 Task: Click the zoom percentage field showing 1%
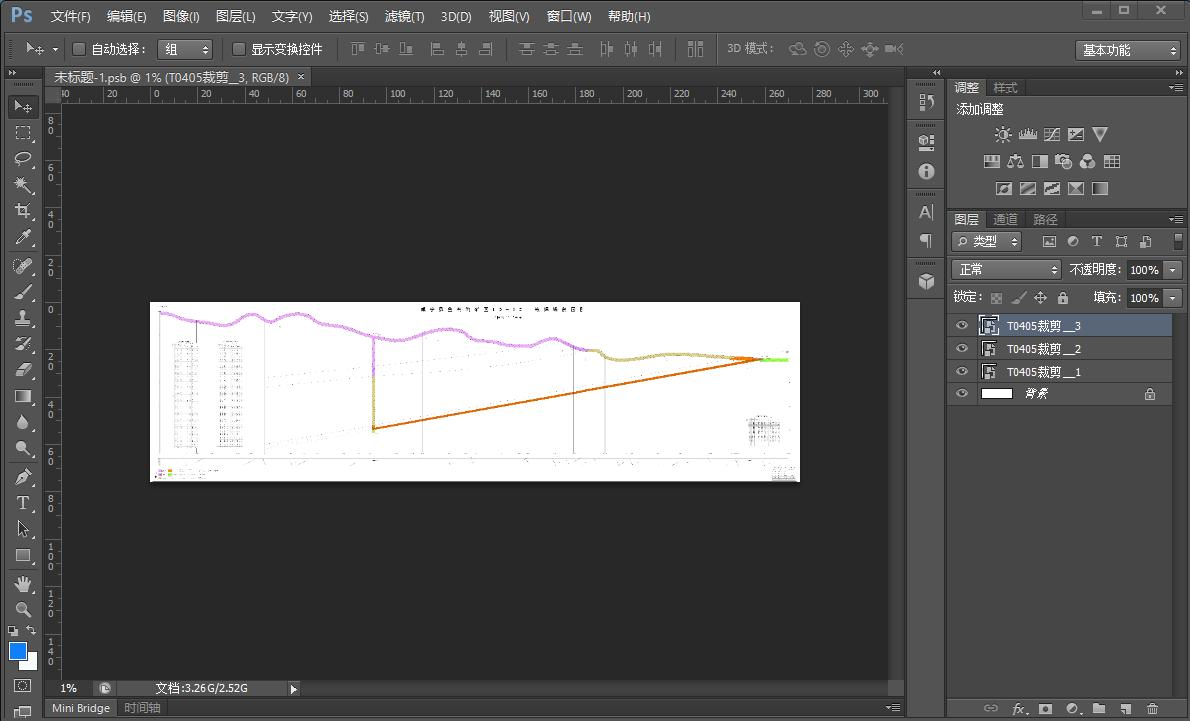[69, 688]
